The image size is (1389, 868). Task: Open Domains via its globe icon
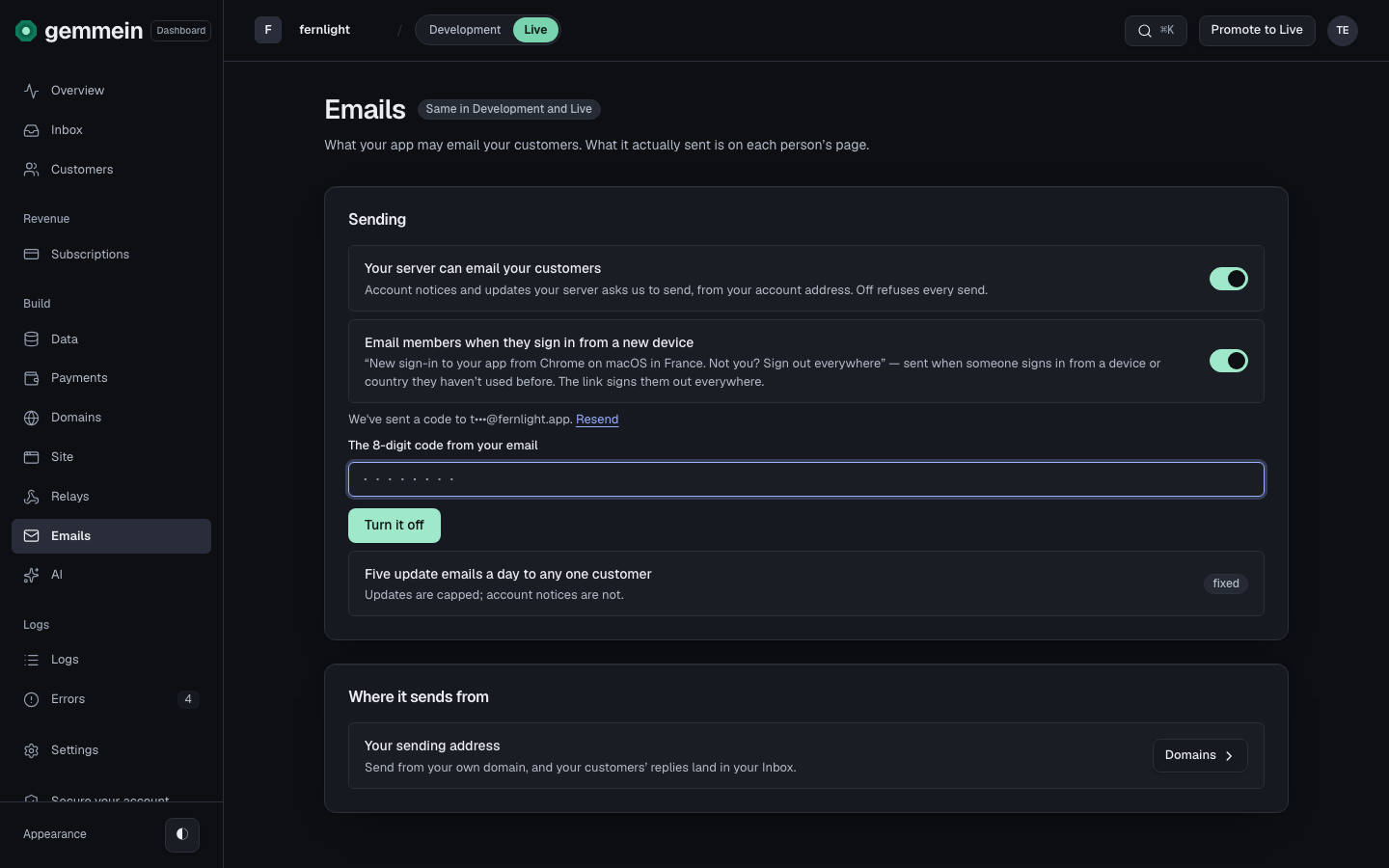(32, 418)
